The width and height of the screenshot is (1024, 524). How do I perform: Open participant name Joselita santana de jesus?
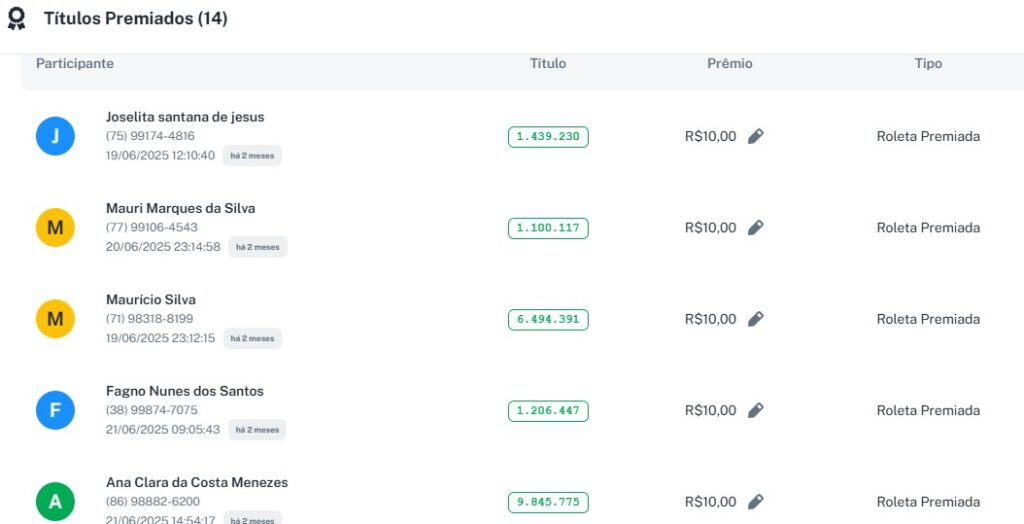coord(185,117)
